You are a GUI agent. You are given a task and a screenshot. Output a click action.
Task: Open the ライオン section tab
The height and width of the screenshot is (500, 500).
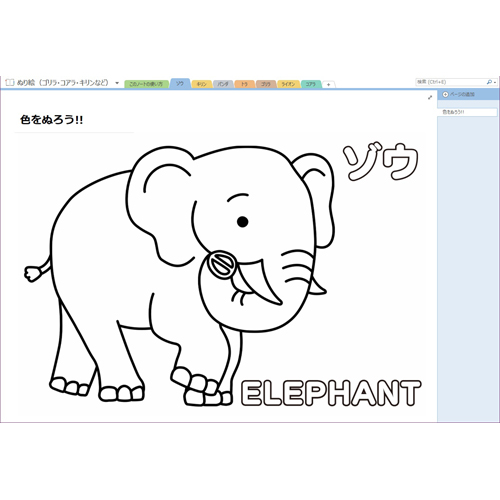(x=288, y=84)
